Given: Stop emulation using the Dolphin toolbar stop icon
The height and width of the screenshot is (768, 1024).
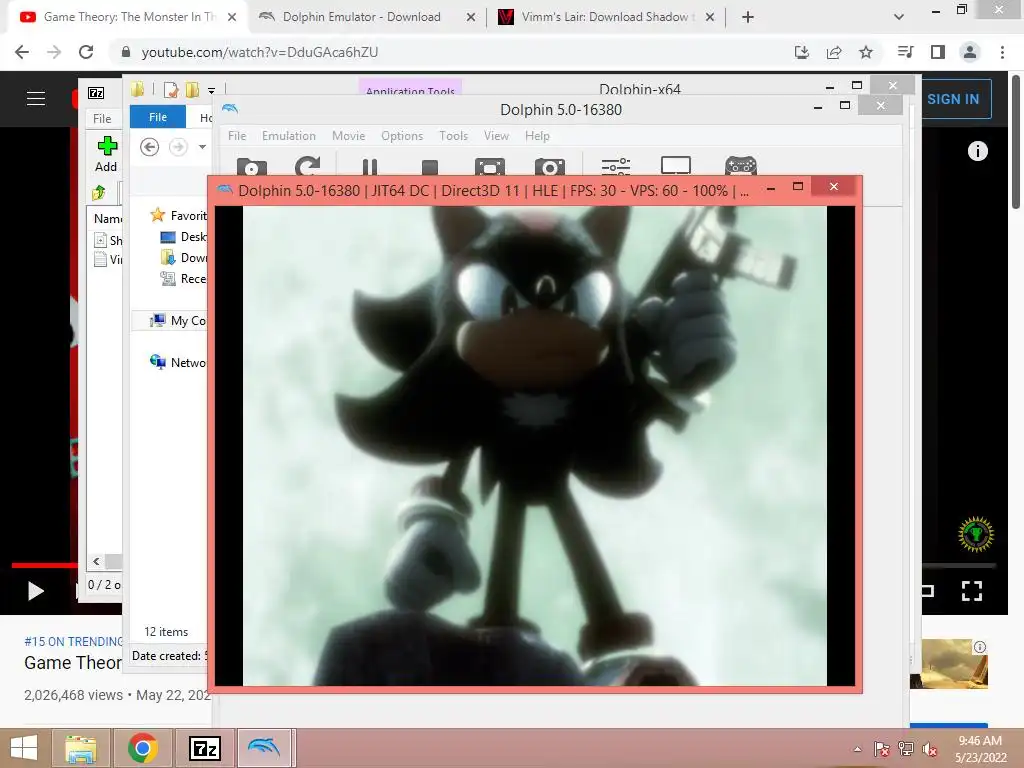Looking at the screenshot, I should click(x=430, y=168).
